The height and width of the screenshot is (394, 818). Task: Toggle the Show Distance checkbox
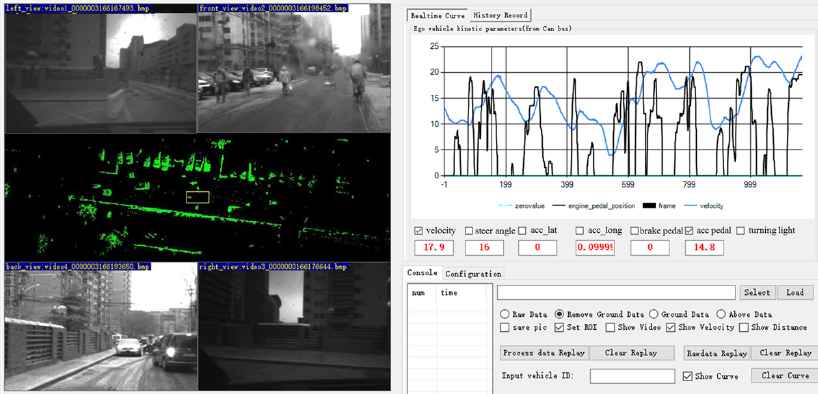click(744, 327)
